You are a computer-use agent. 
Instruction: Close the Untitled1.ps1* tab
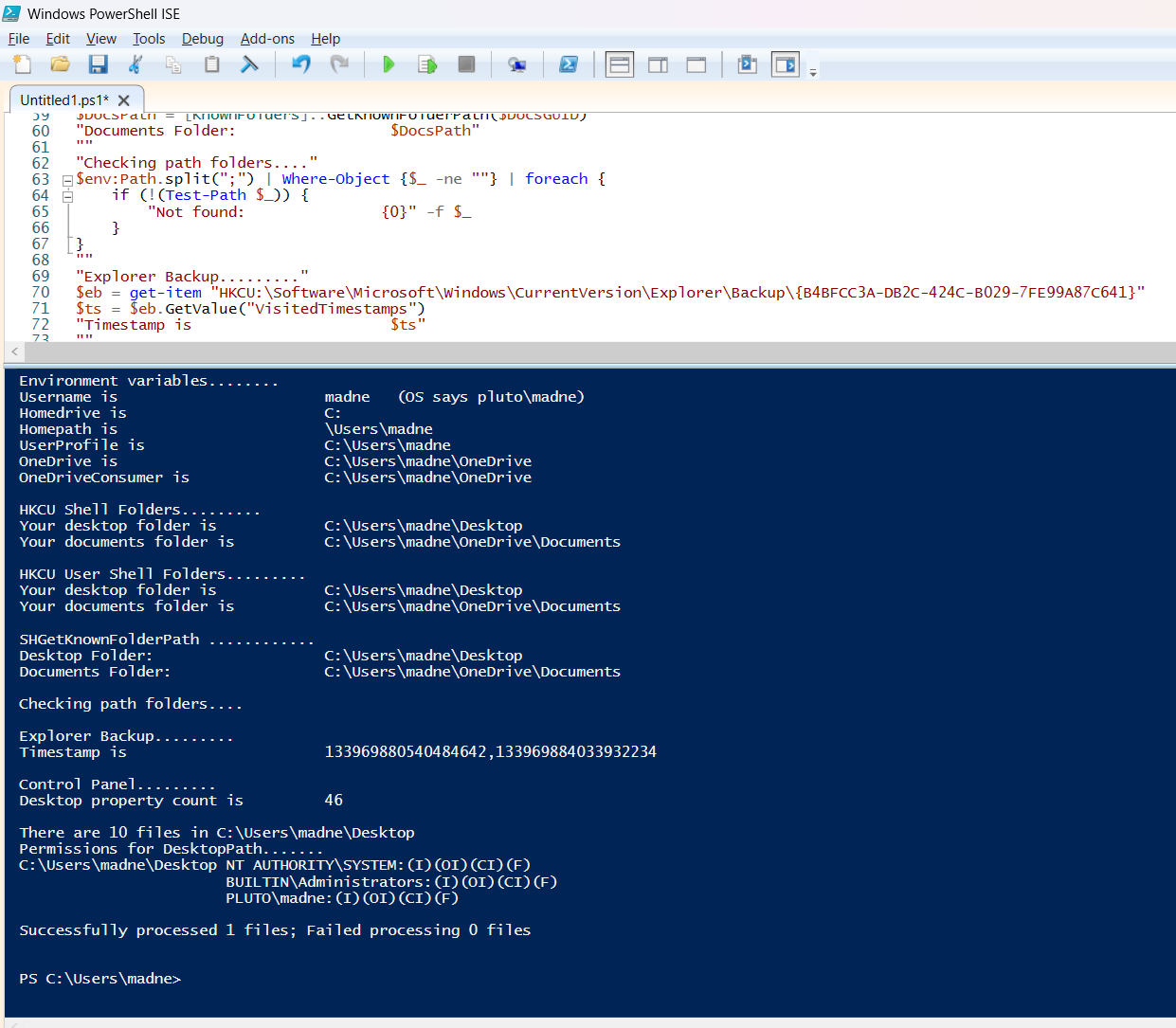click(x=124, y=100)
